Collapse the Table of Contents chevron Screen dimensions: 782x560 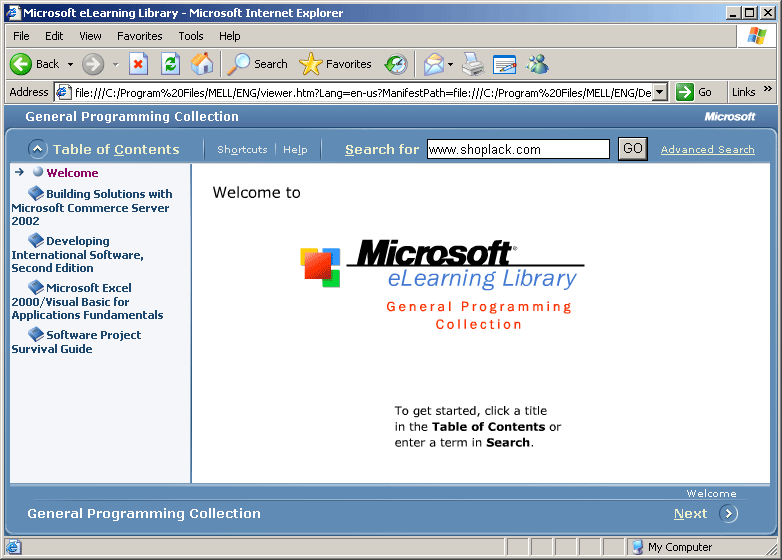[x=37, y=149]
